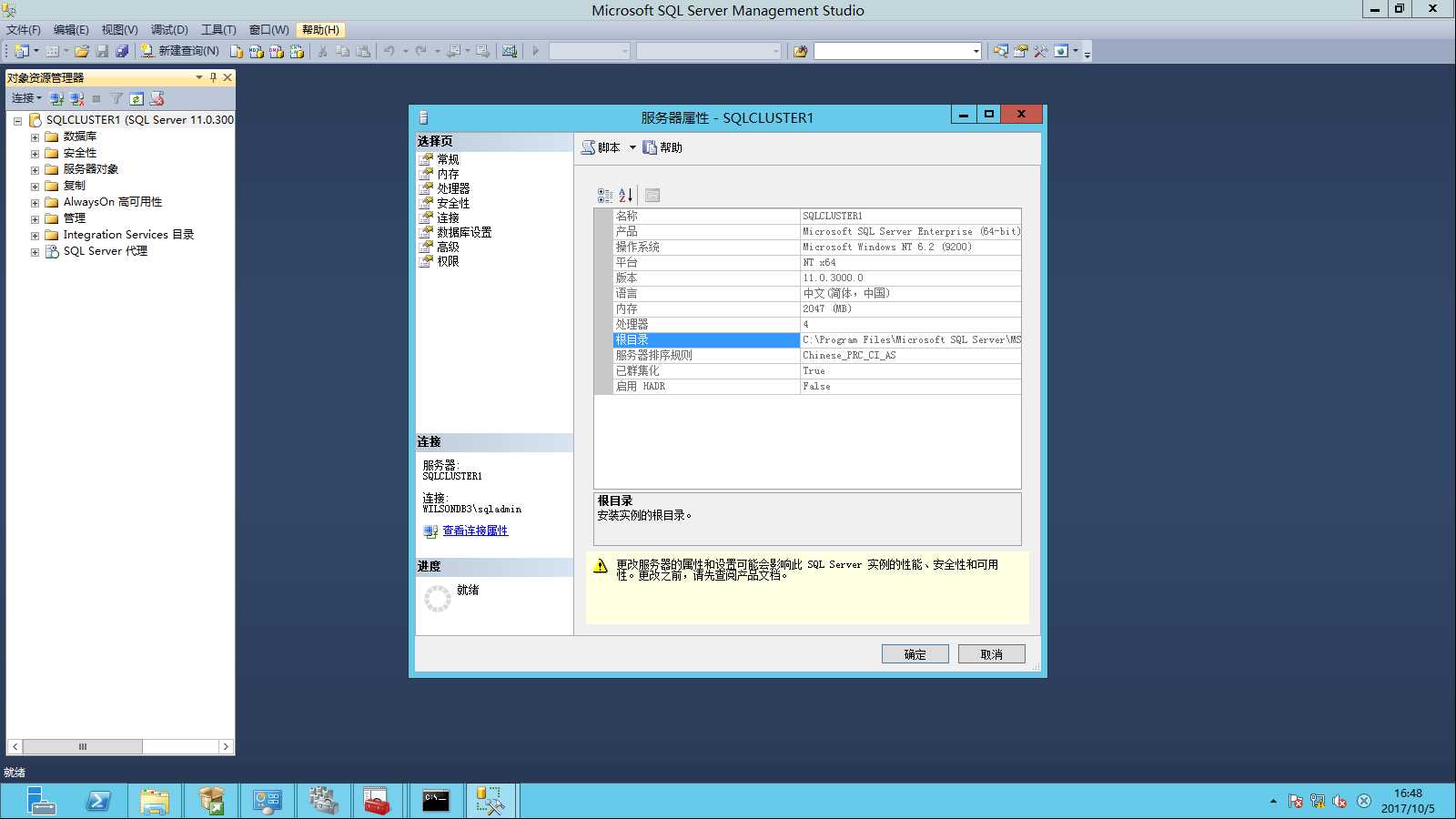Click the Properties Window toolbar icon

coord(1021,51)
